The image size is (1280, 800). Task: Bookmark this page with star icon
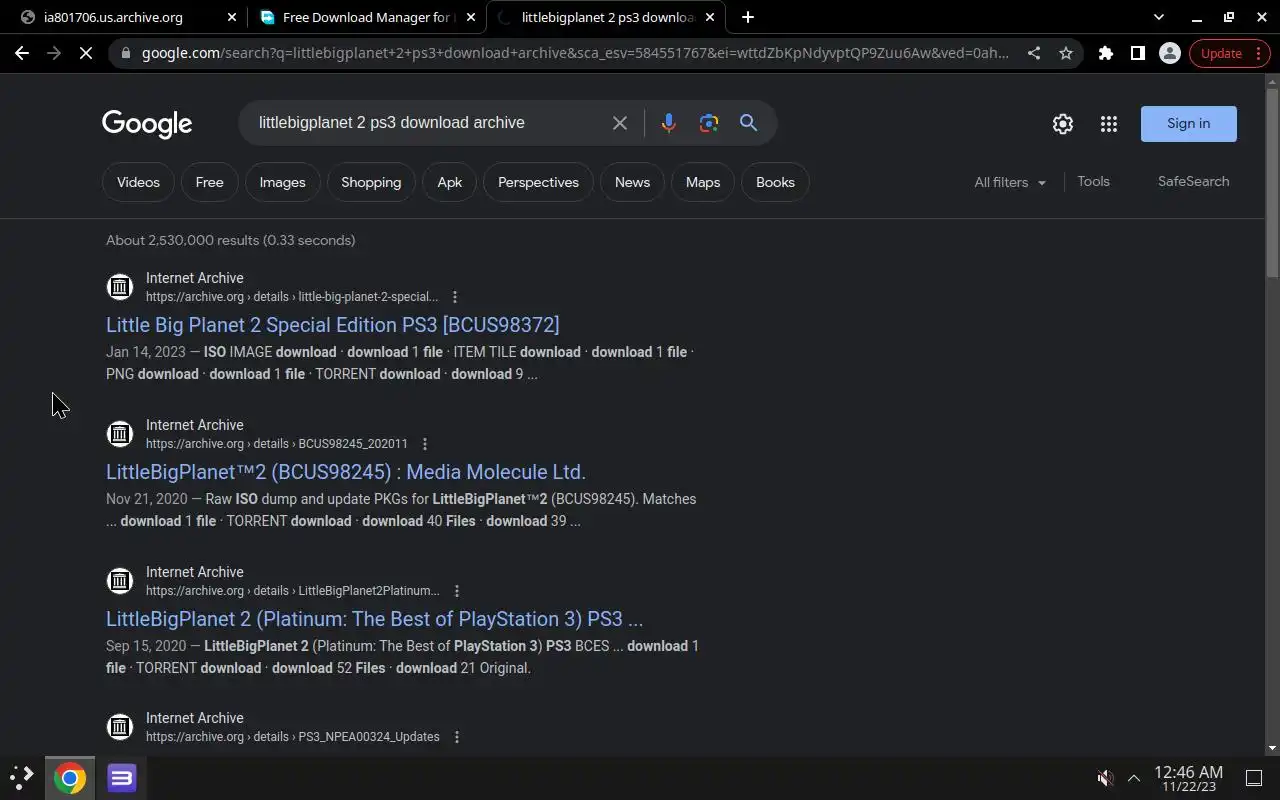tap(1066, 53)
